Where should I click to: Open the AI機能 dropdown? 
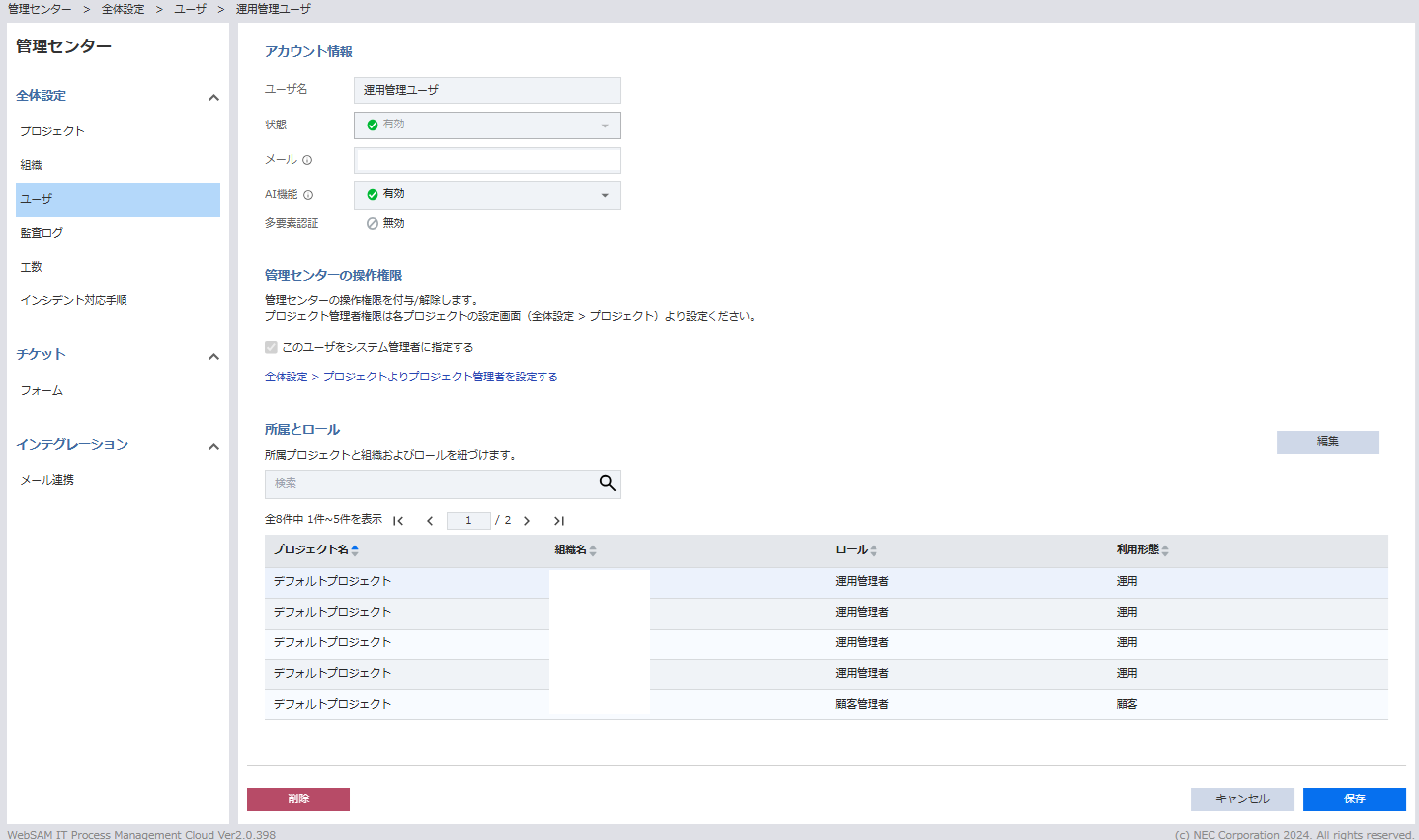(x=486, y=195)
